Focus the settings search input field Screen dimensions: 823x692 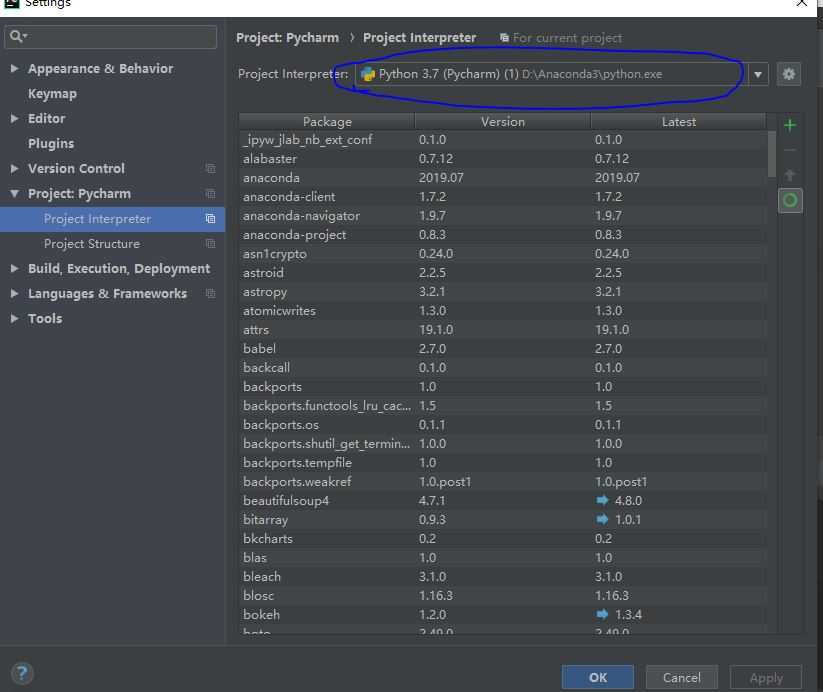110,37
